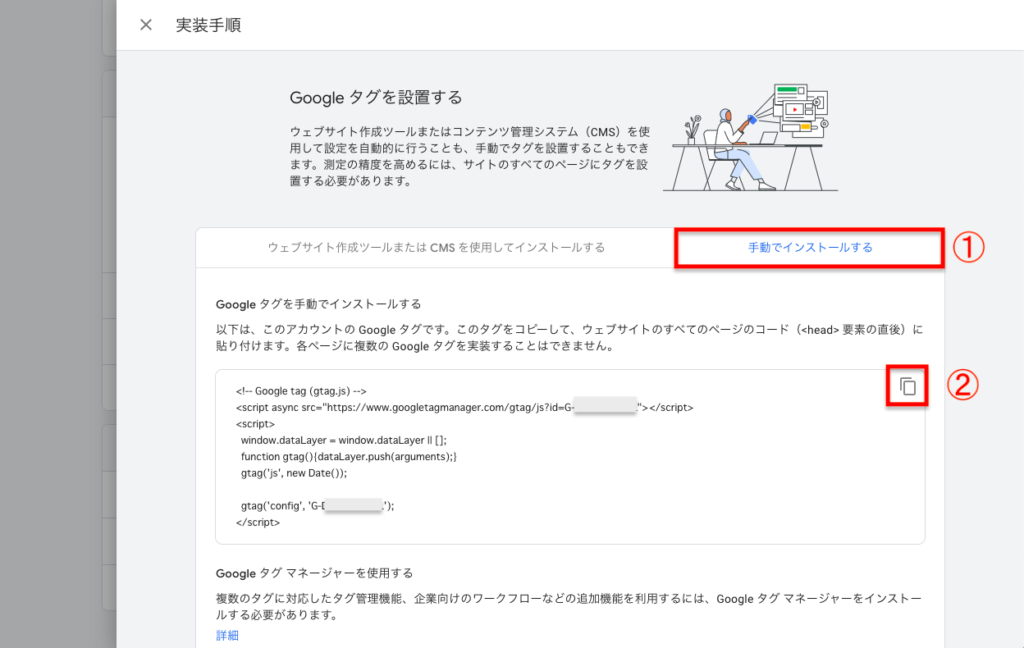Switch to 手動でインストールする tab
This screenshot has height=648, width=1024.
(810, 248)
